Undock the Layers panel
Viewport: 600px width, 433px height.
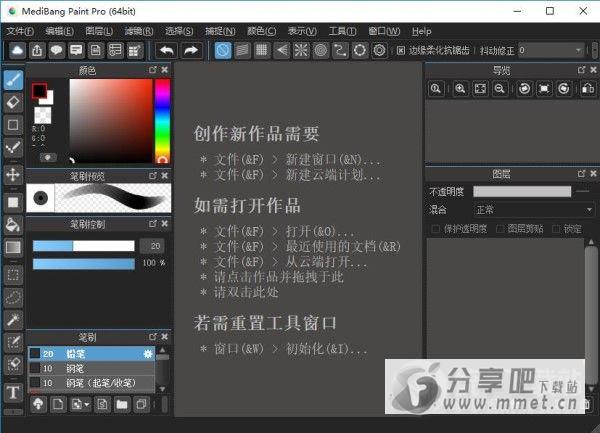click(582, 174)
